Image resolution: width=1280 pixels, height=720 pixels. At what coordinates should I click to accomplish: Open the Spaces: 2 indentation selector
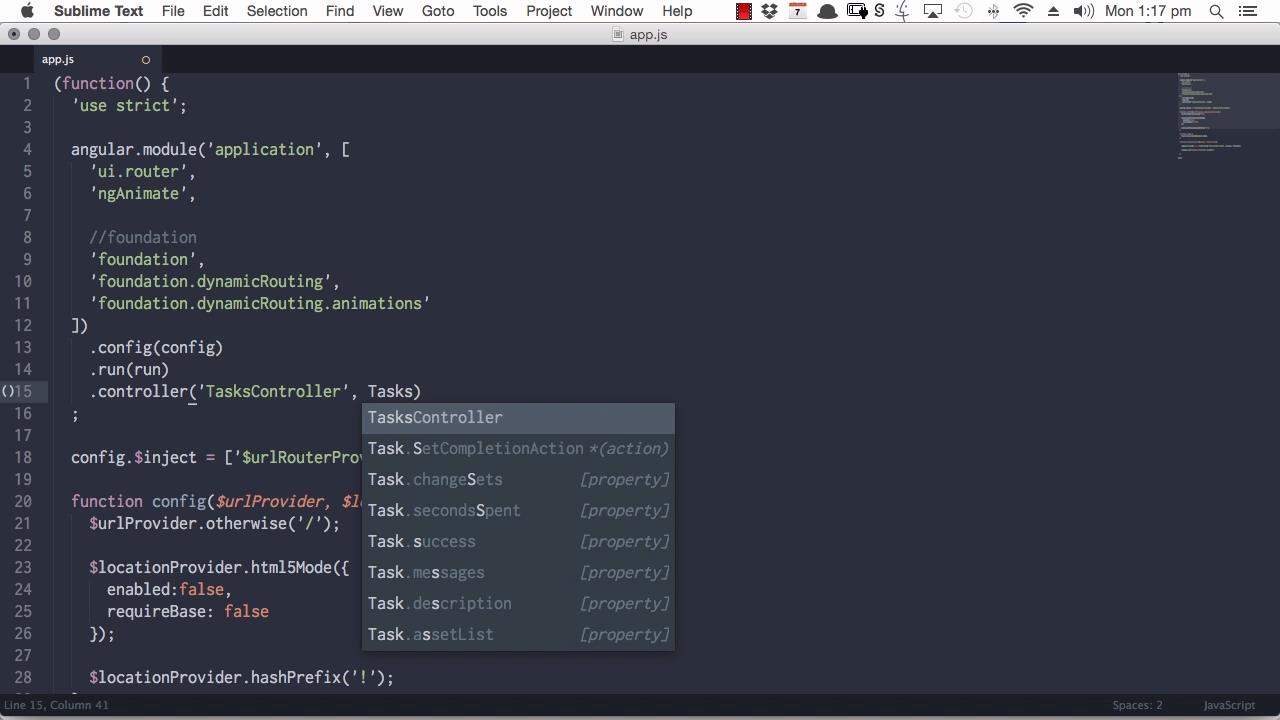tap(1137, 705)
